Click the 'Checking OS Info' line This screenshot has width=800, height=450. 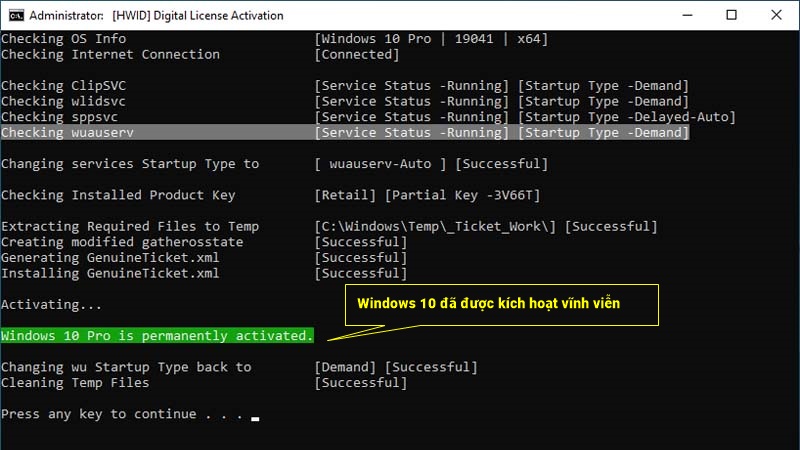[x=64, y=39]
